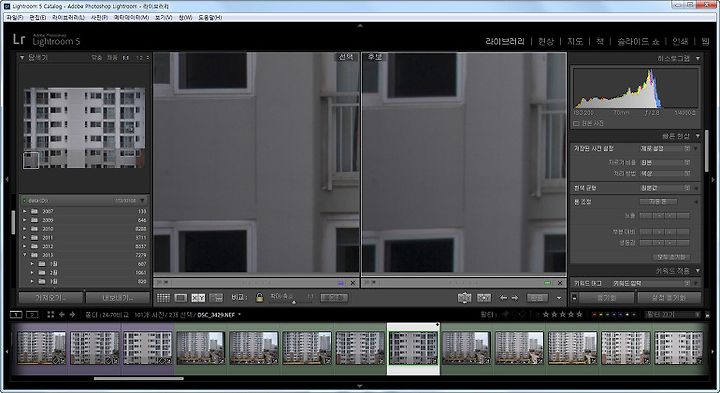Open the toolbar content dropdown arrow
The height and width of the screenshot is (393, 720).
tap(559, 298)
